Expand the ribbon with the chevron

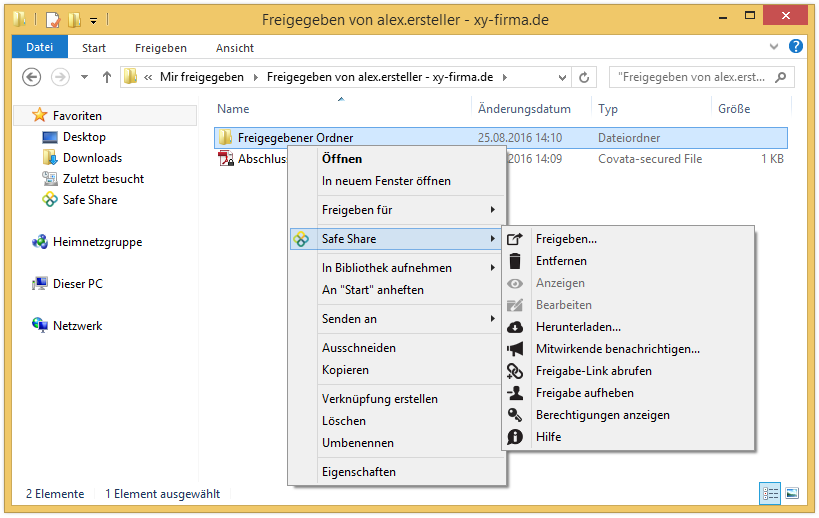[x=774, y=46]
